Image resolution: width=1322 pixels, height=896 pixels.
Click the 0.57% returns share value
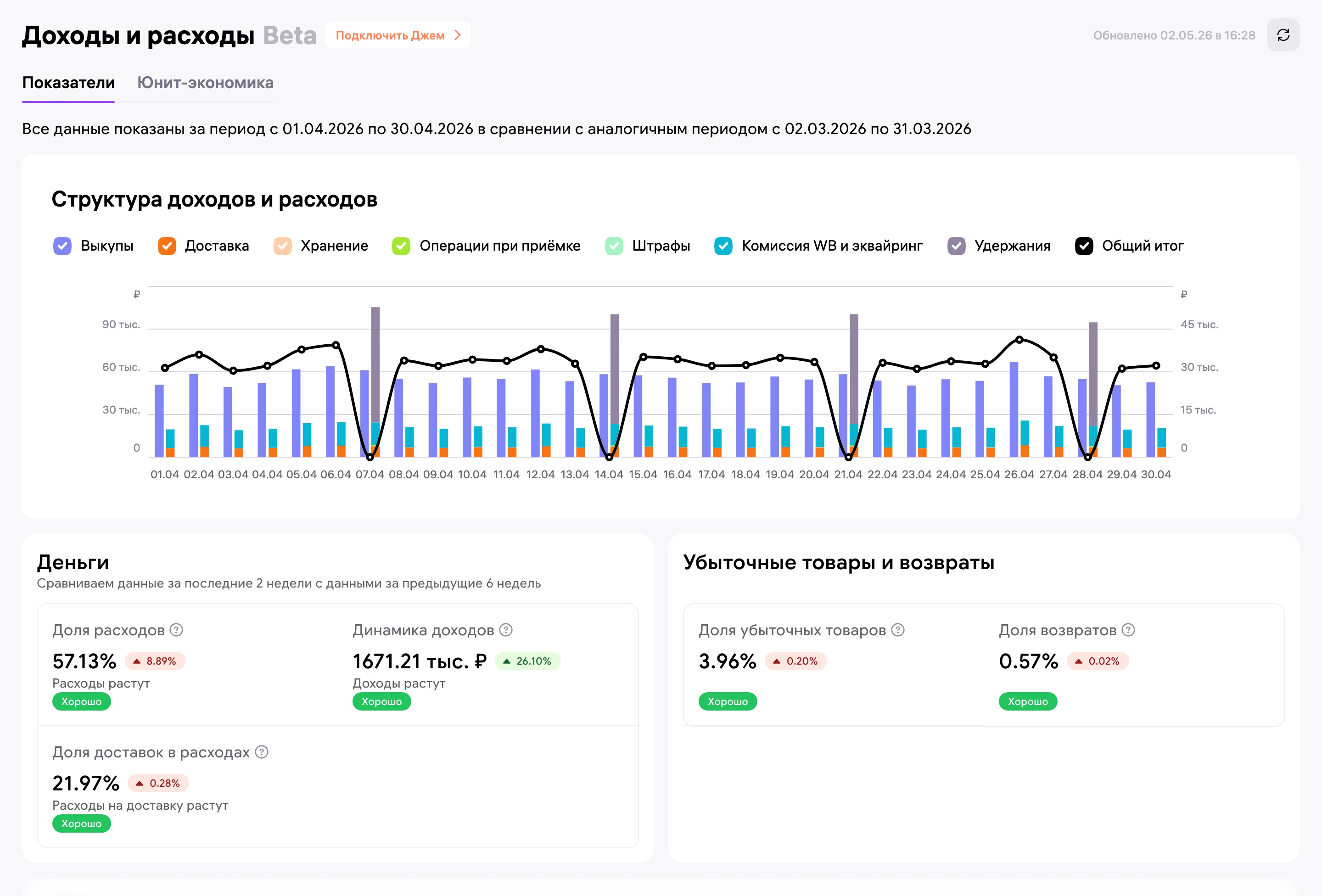click(1029, 661)
